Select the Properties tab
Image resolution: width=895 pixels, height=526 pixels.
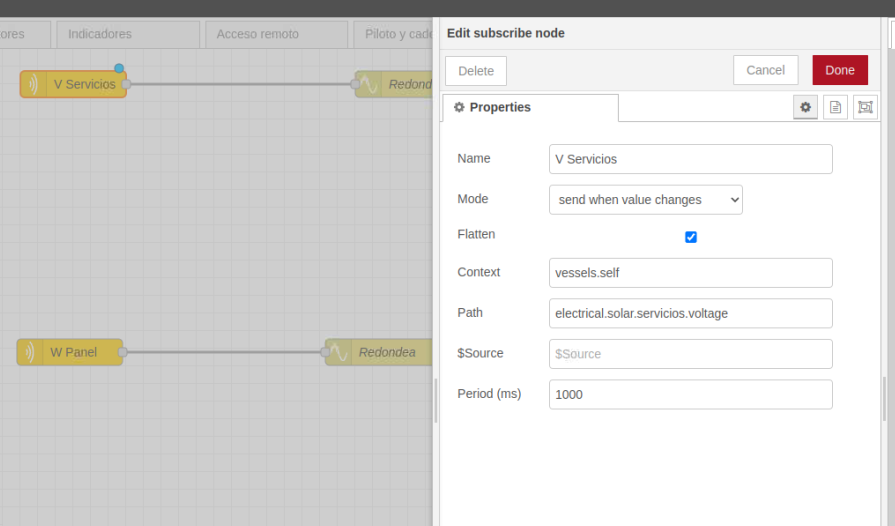coord(529,107)
